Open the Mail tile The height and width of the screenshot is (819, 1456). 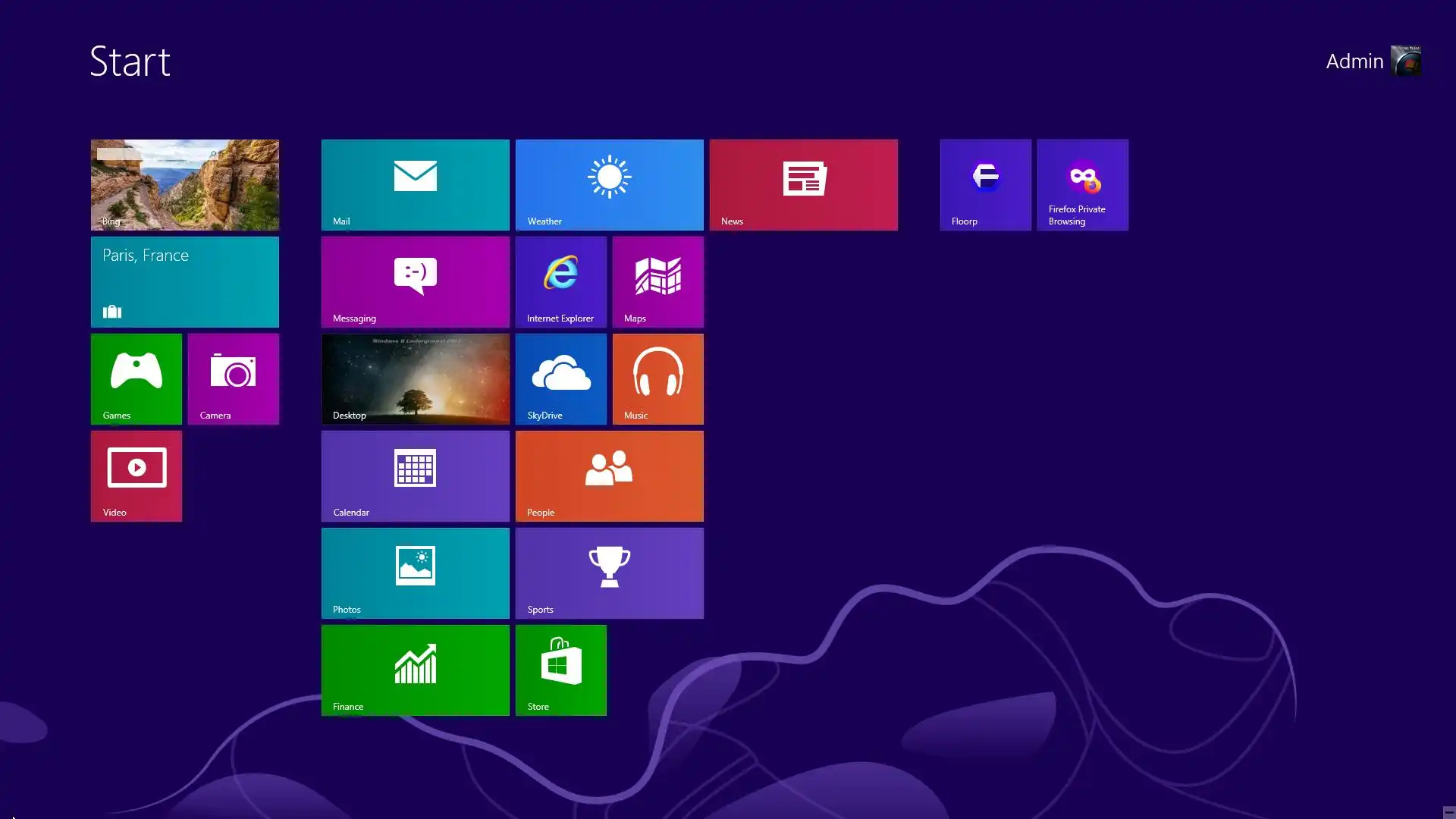(x=415, y=184)
